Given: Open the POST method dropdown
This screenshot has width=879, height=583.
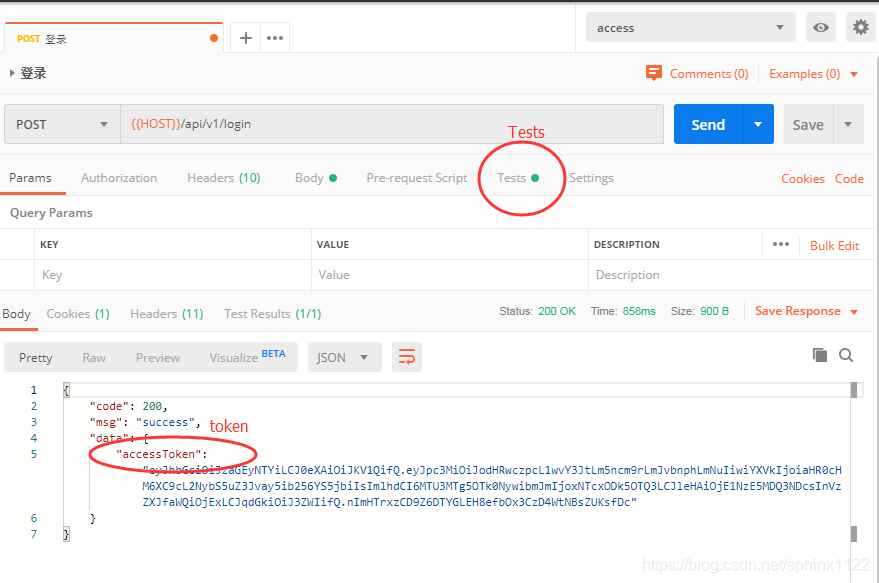Looking at the screenshot, I should pos(62,124).
